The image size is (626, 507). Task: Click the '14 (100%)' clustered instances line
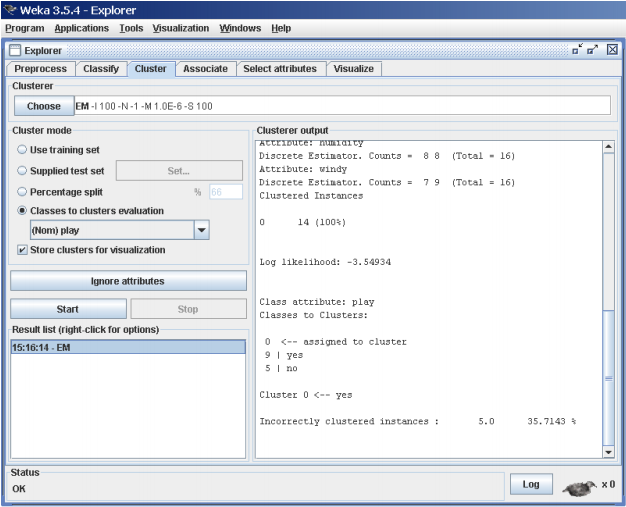(302, 222)
